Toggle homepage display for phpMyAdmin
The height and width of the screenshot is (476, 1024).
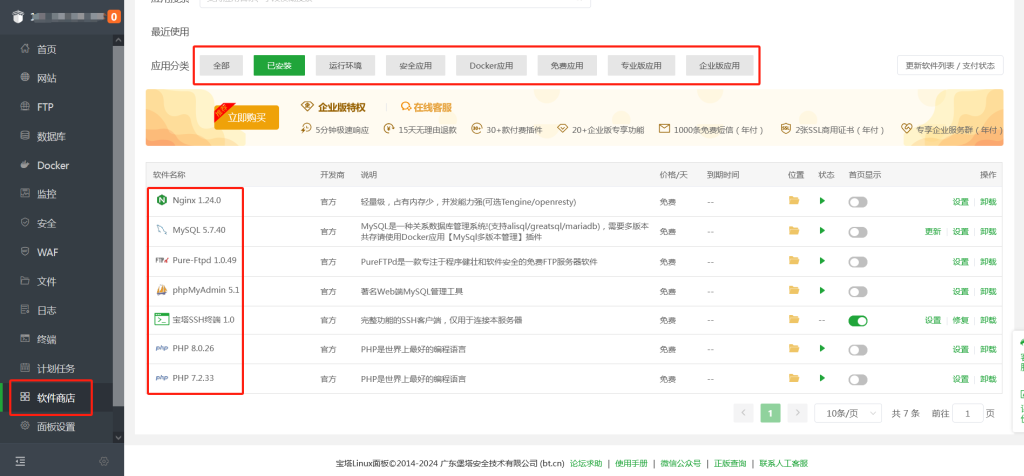(857, 291)
